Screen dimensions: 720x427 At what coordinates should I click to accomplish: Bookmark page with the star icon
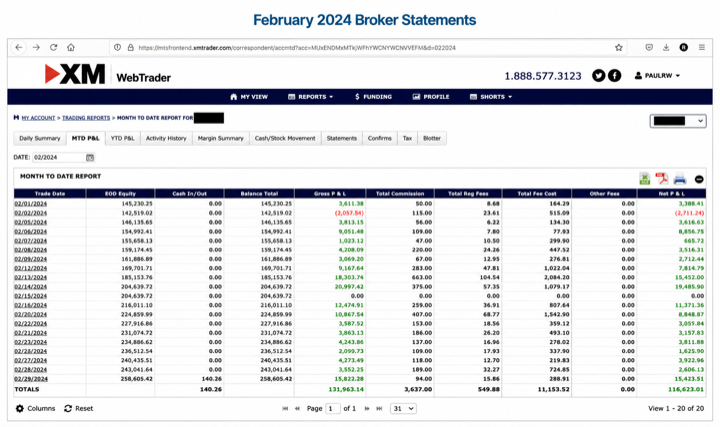tap(619, 47)
